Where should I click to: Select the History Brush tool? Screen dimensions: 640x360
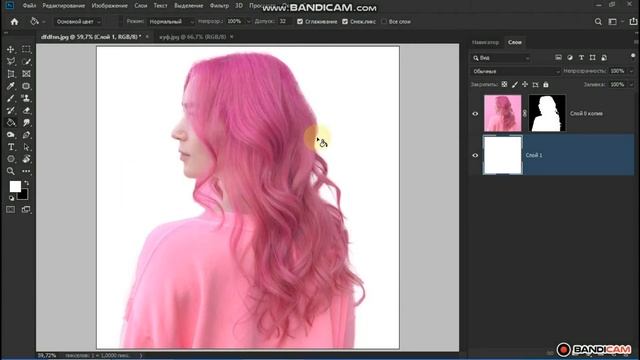(11, 111)
